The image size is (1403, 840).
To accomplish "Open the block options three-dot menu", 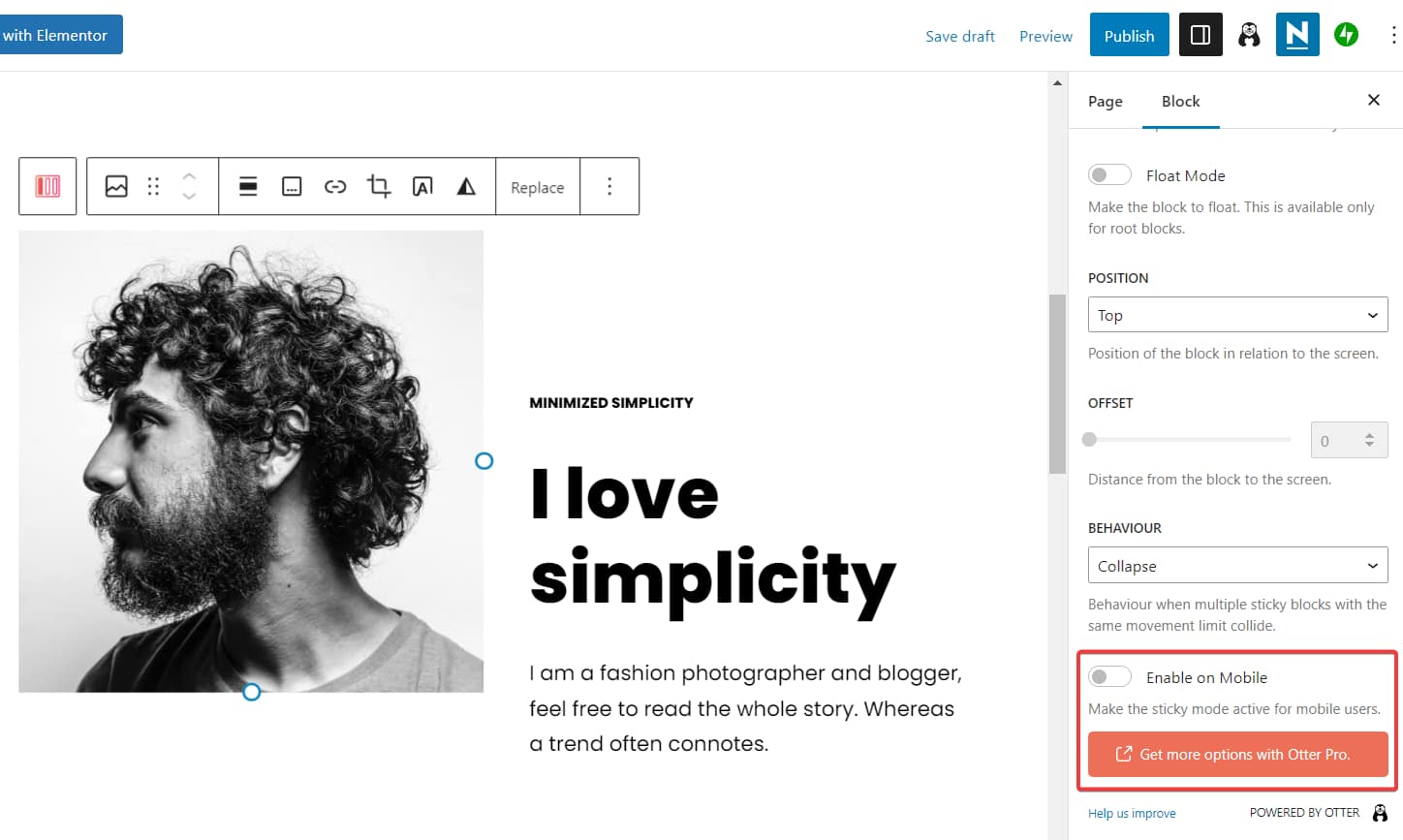I will tap(609, 186).
